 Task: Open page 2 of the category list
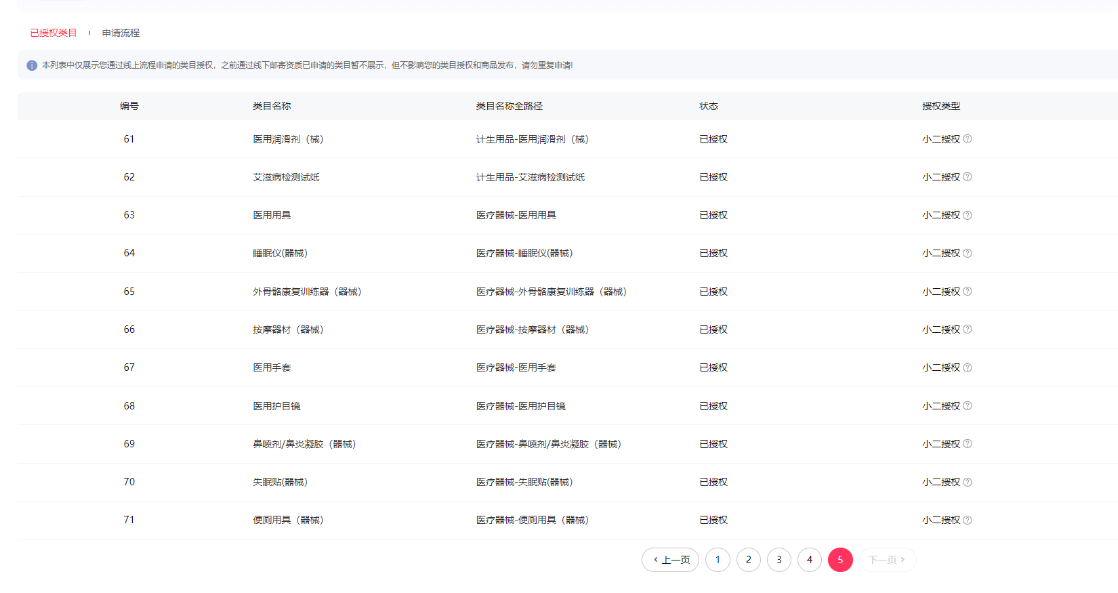click(748, 560)
